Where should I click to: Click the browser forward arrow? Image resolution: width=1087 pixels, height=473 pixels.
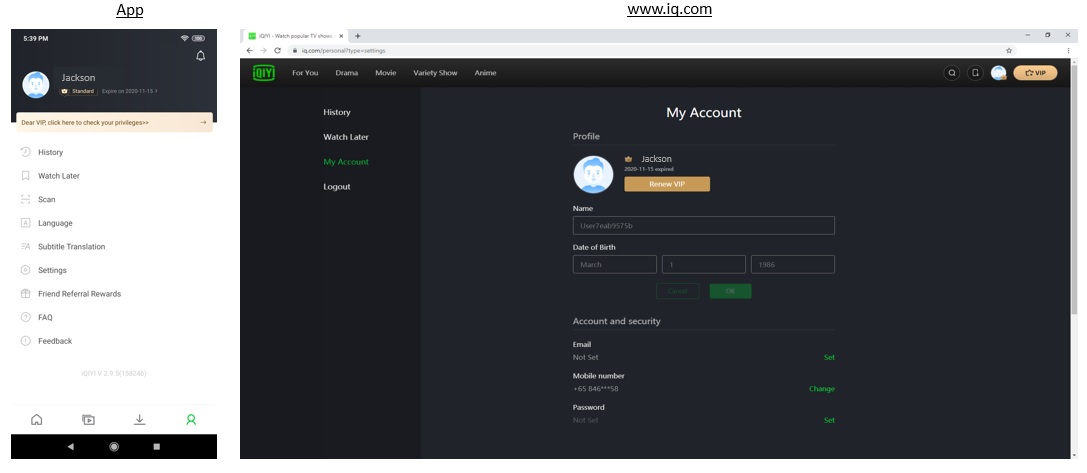[263, 51]
